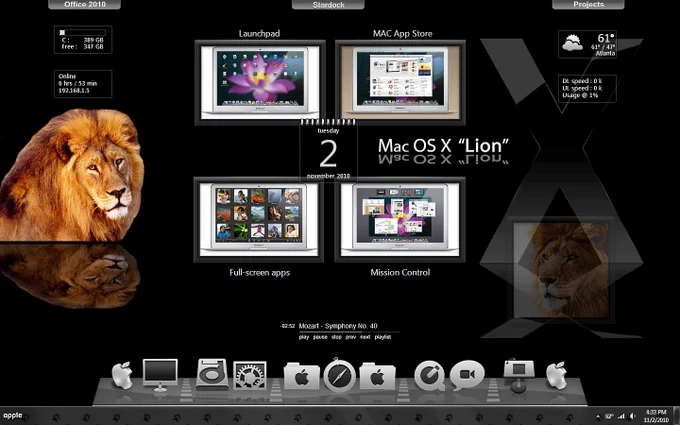Click the 'Atlanta' city text in weather widget

(605, 53)
